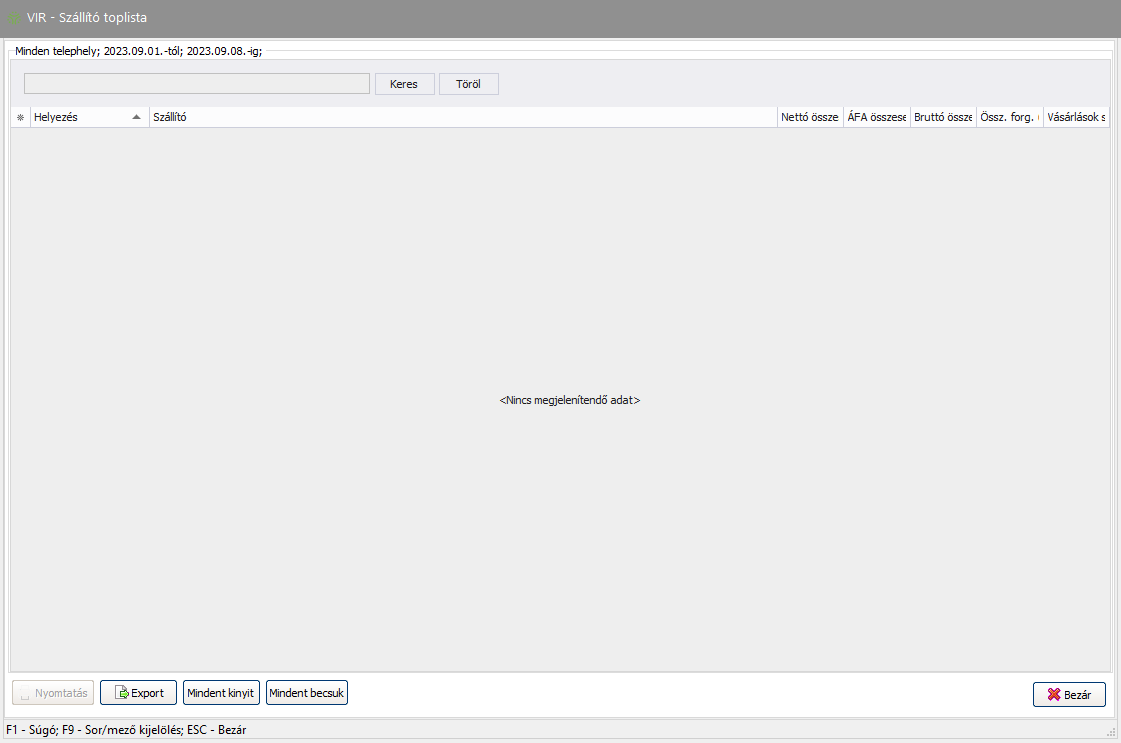The height and width of the screenshot is (743, 1121).
Task: Click the Vásárlások column header
Action: click(1075, 117)
